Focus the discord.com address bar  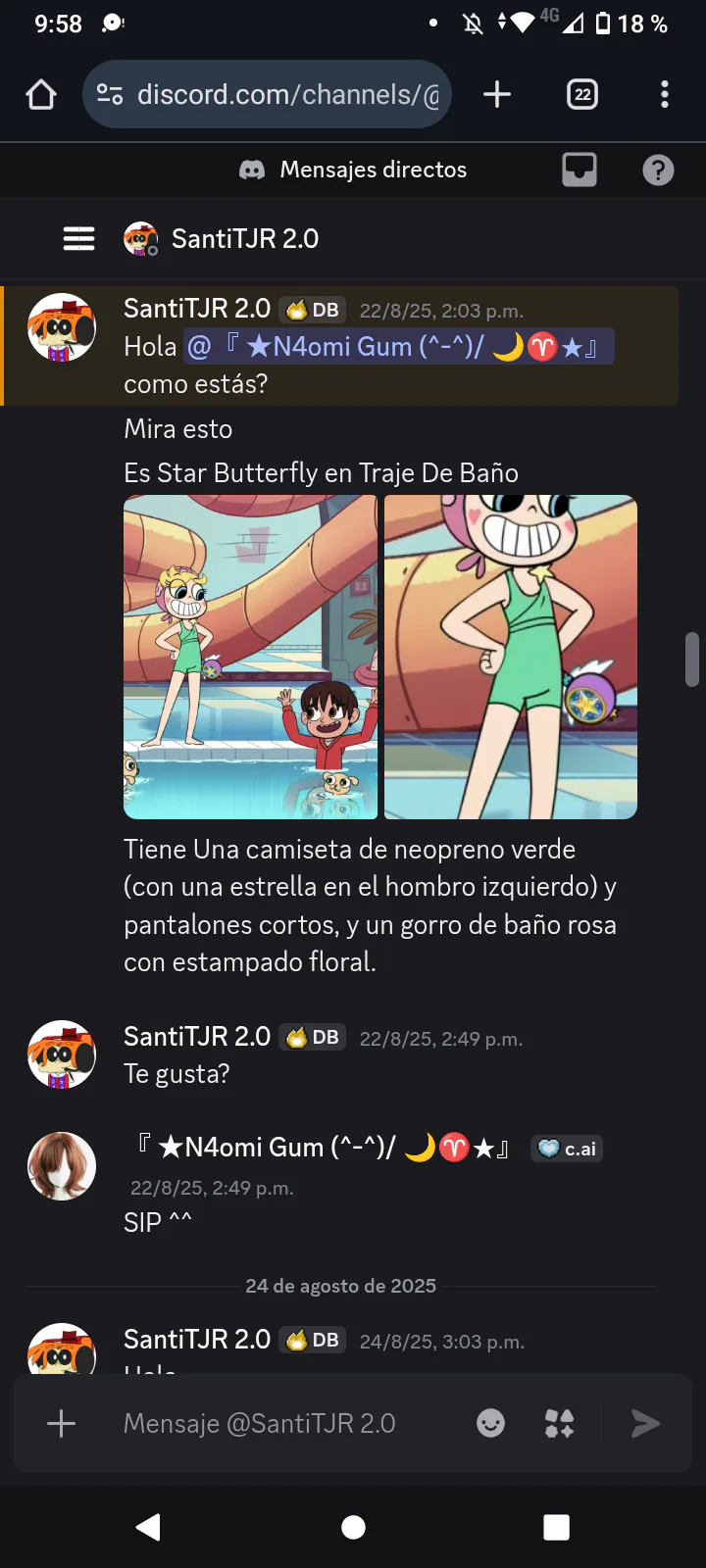[267, 94]
